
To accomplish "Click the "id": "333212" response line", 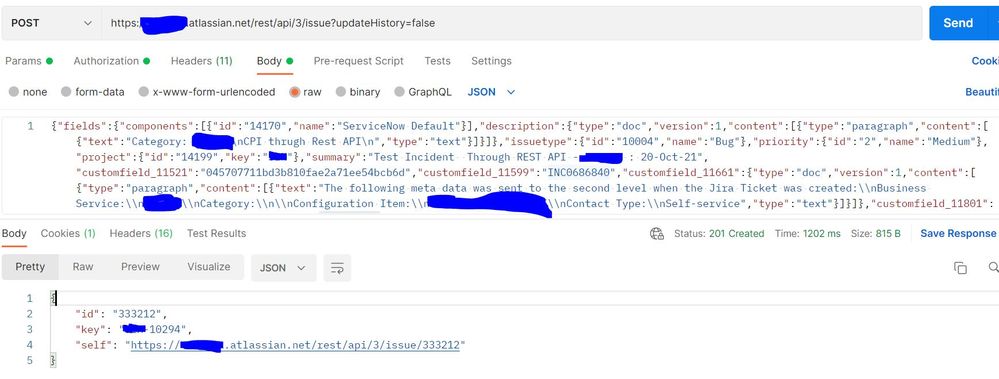I will pyautogui.click(x=121, y=313).
